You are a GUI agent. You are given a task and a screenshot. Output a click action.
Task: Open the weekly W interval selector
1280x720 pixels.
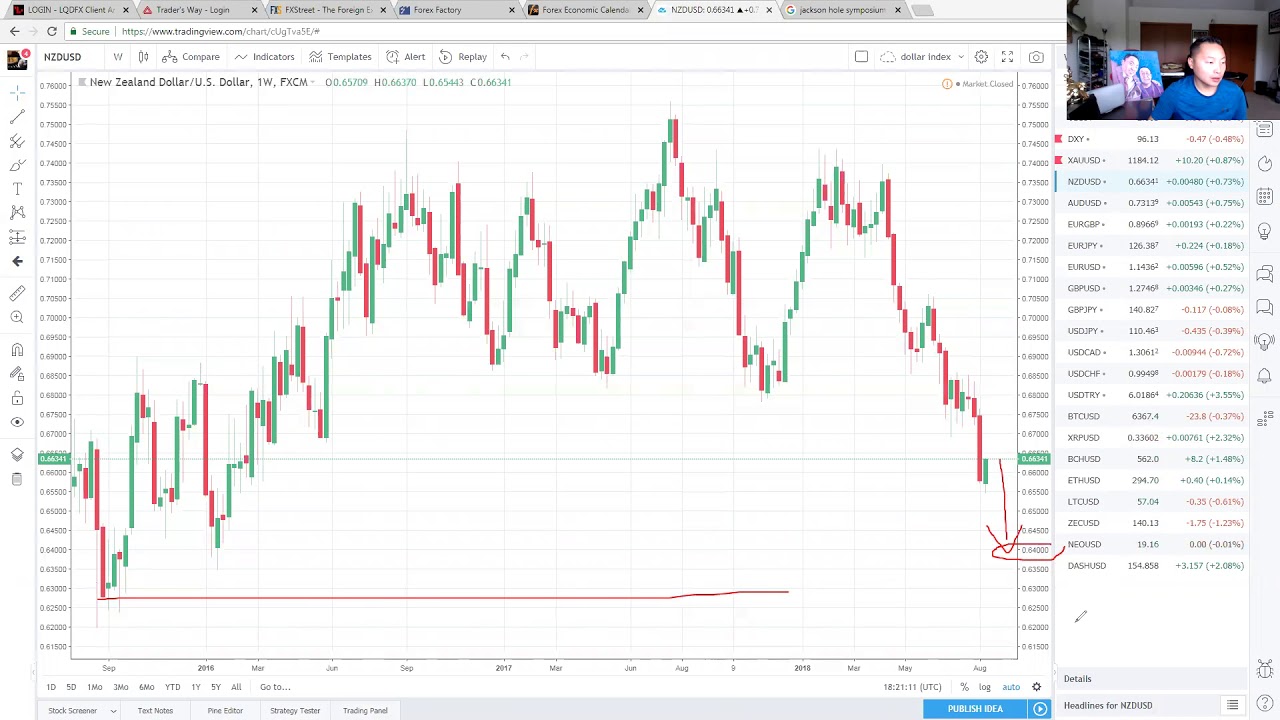[118, 57]
